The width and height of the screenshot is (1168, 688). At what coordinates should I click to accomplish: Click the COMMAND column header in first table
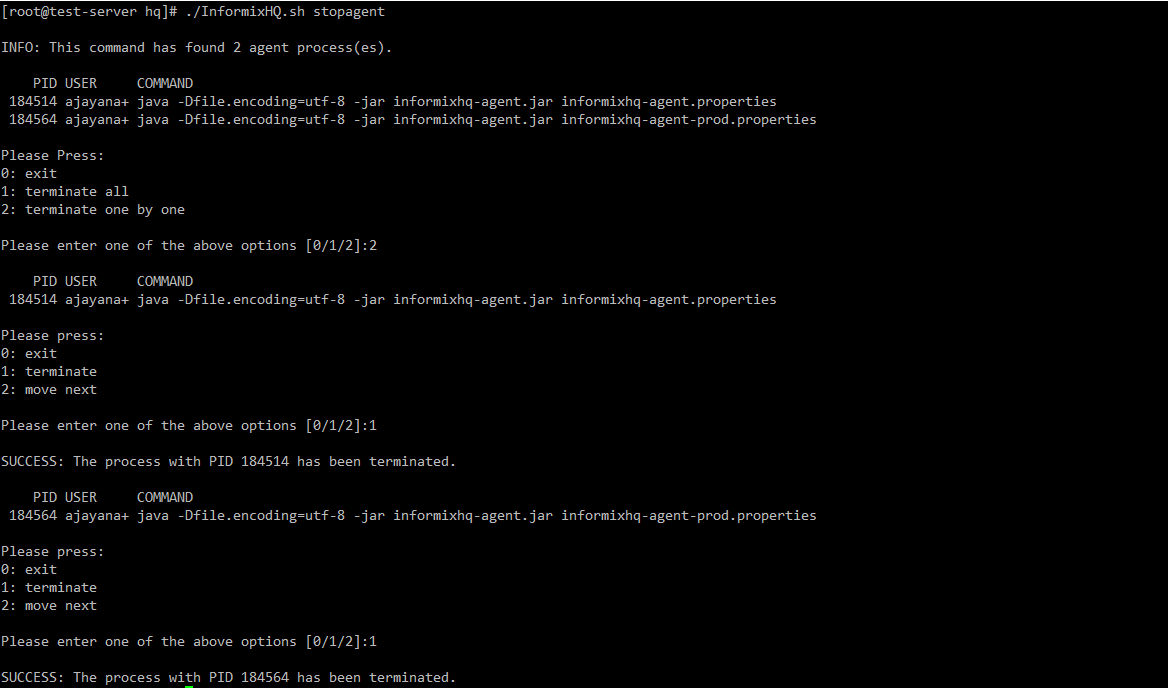point(165,83)
